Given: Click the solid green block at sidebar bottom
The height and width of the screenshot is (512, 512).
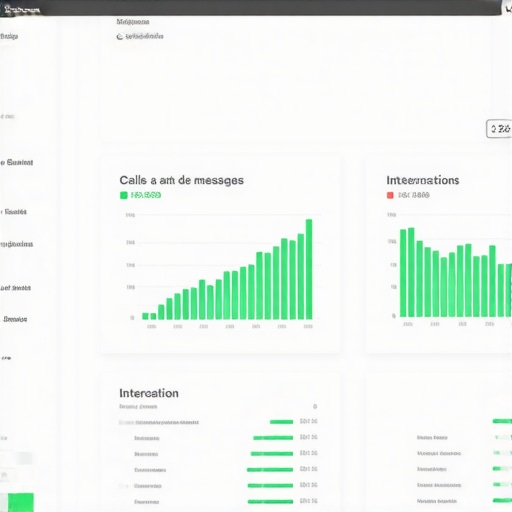Looking at the screenshot, I should click(21, 502).
